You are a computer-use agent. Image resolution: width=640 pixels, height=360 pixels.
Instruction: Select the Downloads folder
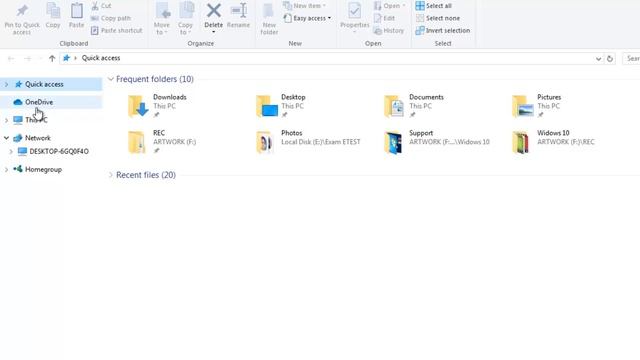tap(158, 106)
